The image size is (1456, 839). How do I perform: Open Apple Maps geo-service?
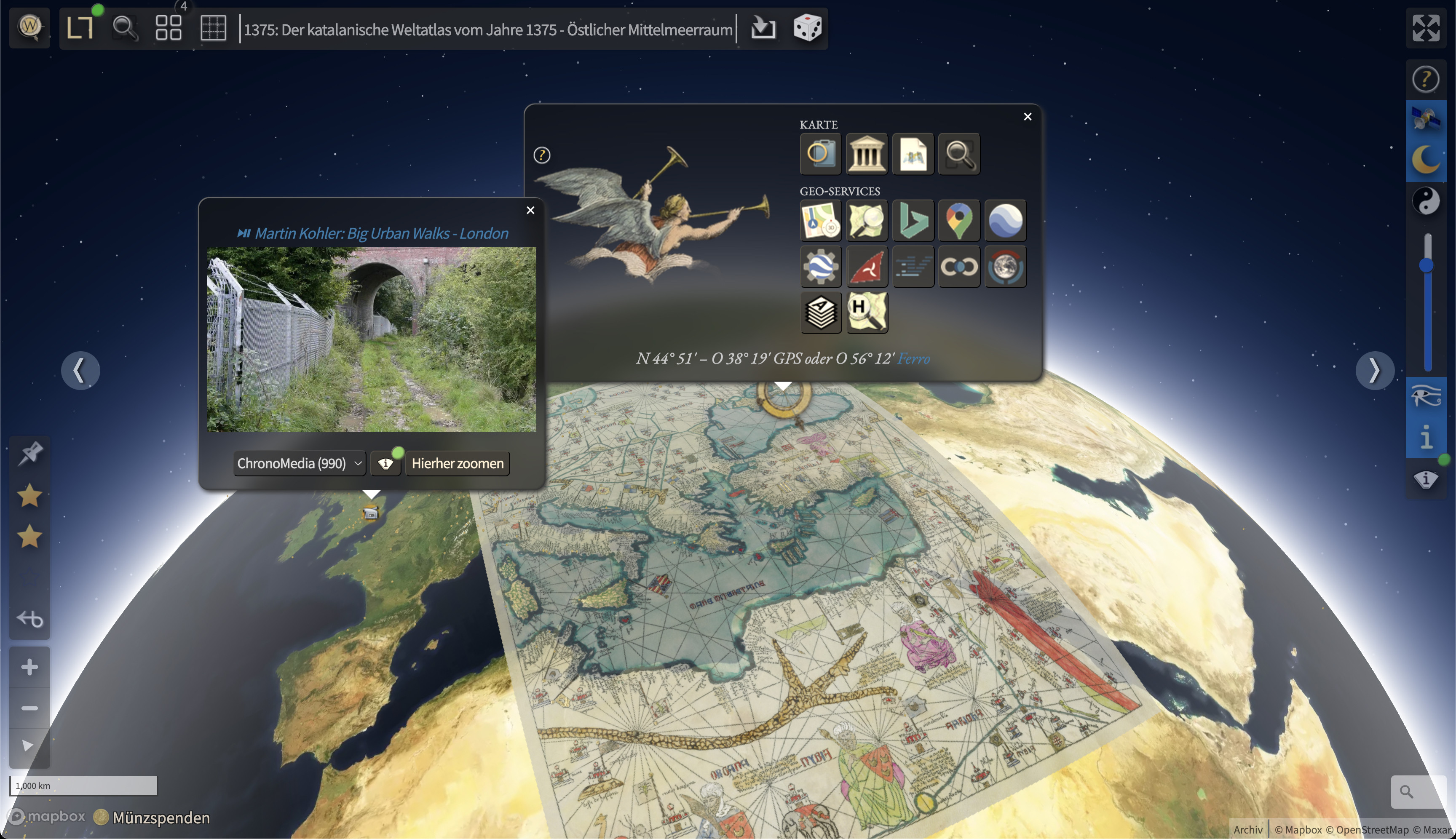point(820,221)
